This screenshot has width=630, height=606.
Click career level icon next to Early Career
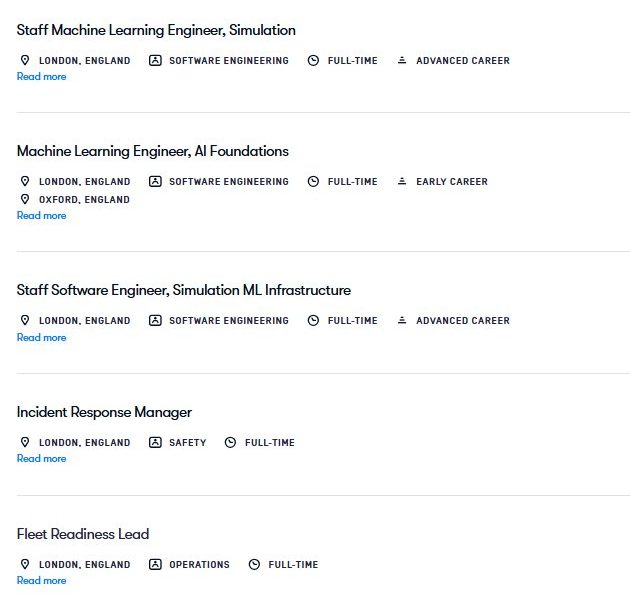coord(402,182)
